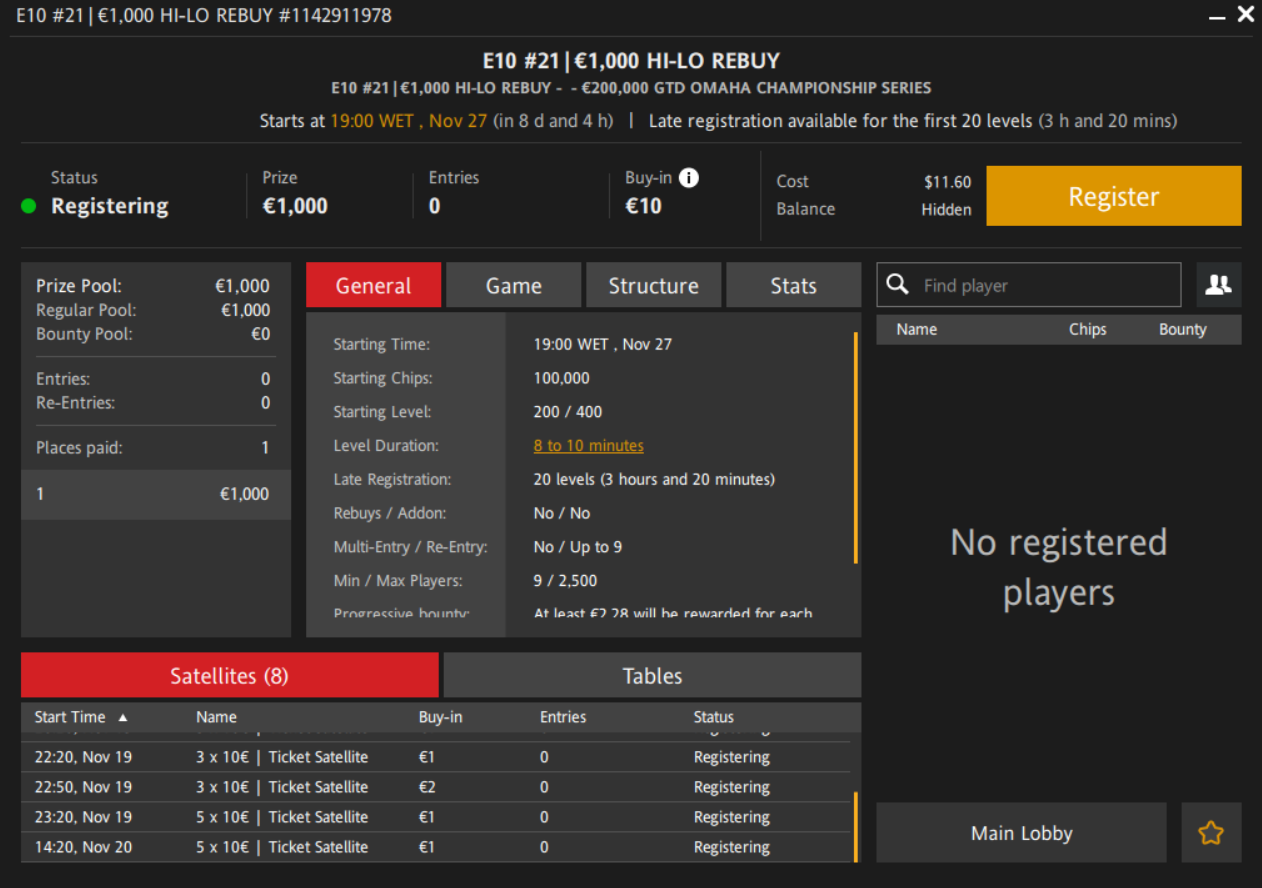1262x888 pixels.
Task: Click the General info panel scrollbar
Action: (x=856, y=448)
